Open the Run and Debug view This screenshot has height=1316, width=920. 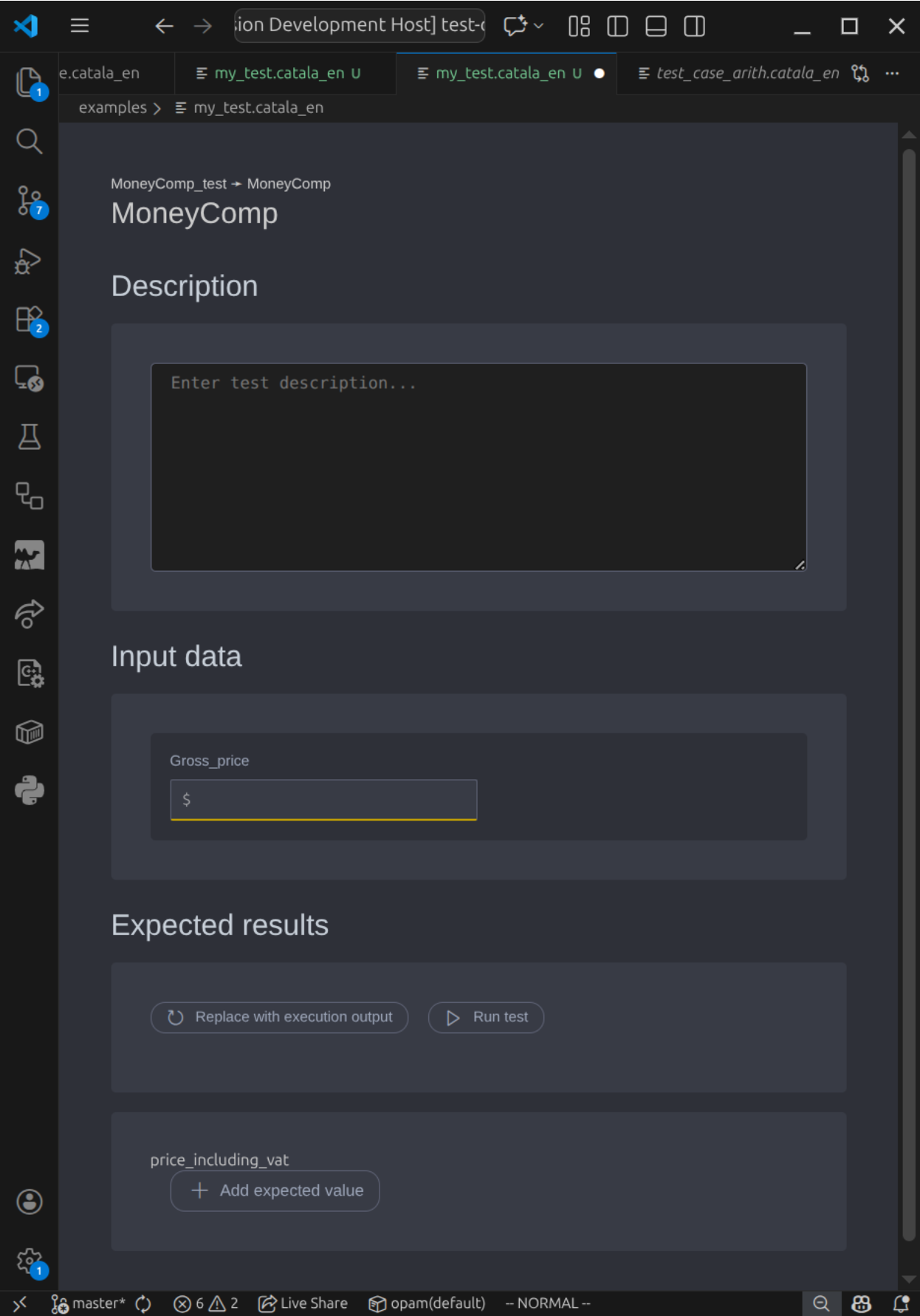(x=29, y=261)
